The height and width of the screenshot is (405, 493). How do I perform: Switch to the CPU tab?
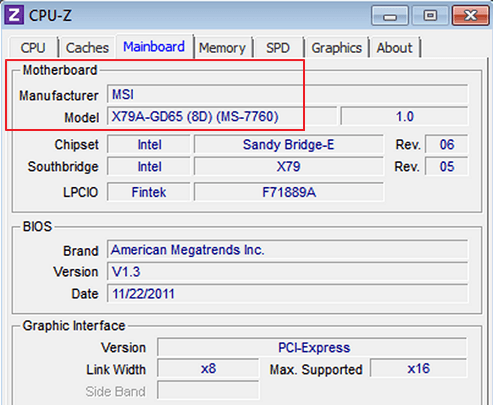(33, 48)
